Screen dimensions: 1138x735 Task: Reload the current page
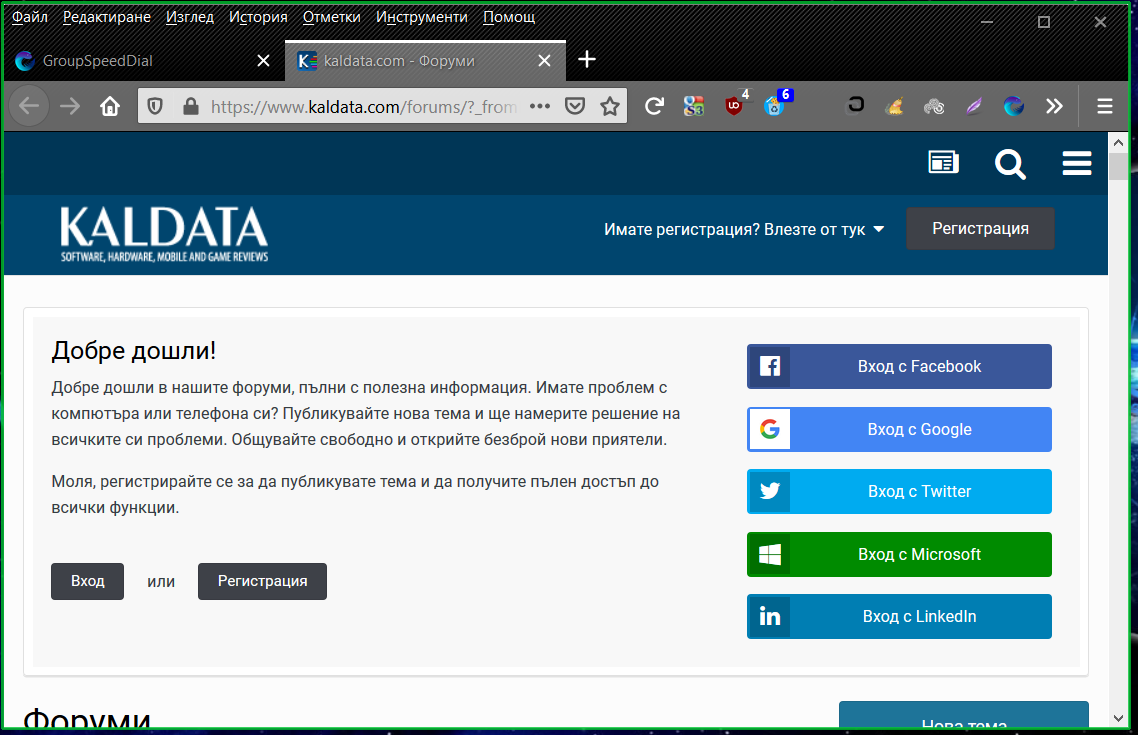[x=654, y=107]
